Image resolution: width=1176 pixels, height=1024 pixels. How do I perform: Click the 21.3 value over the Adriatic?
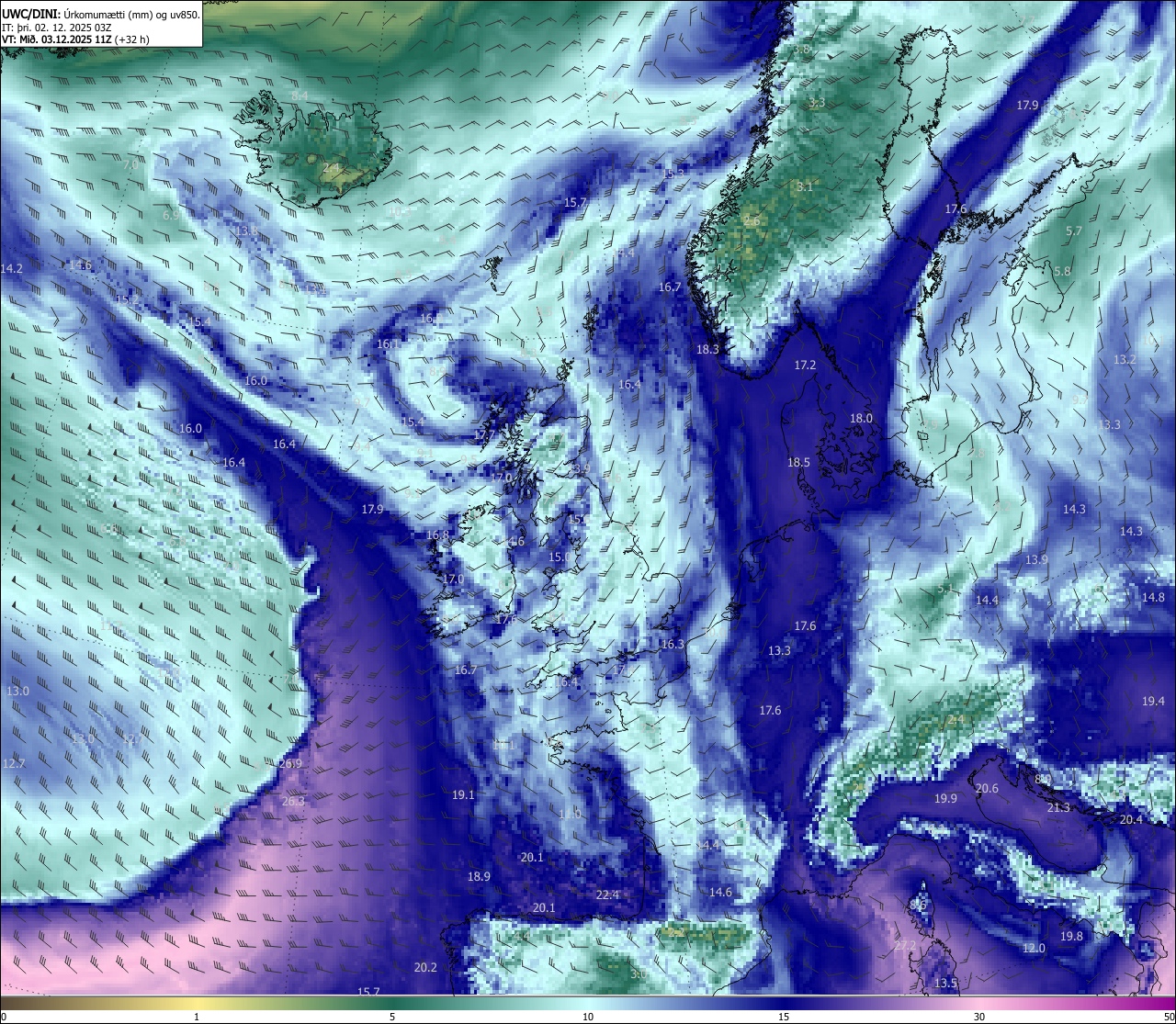(x=1058, y=808)
